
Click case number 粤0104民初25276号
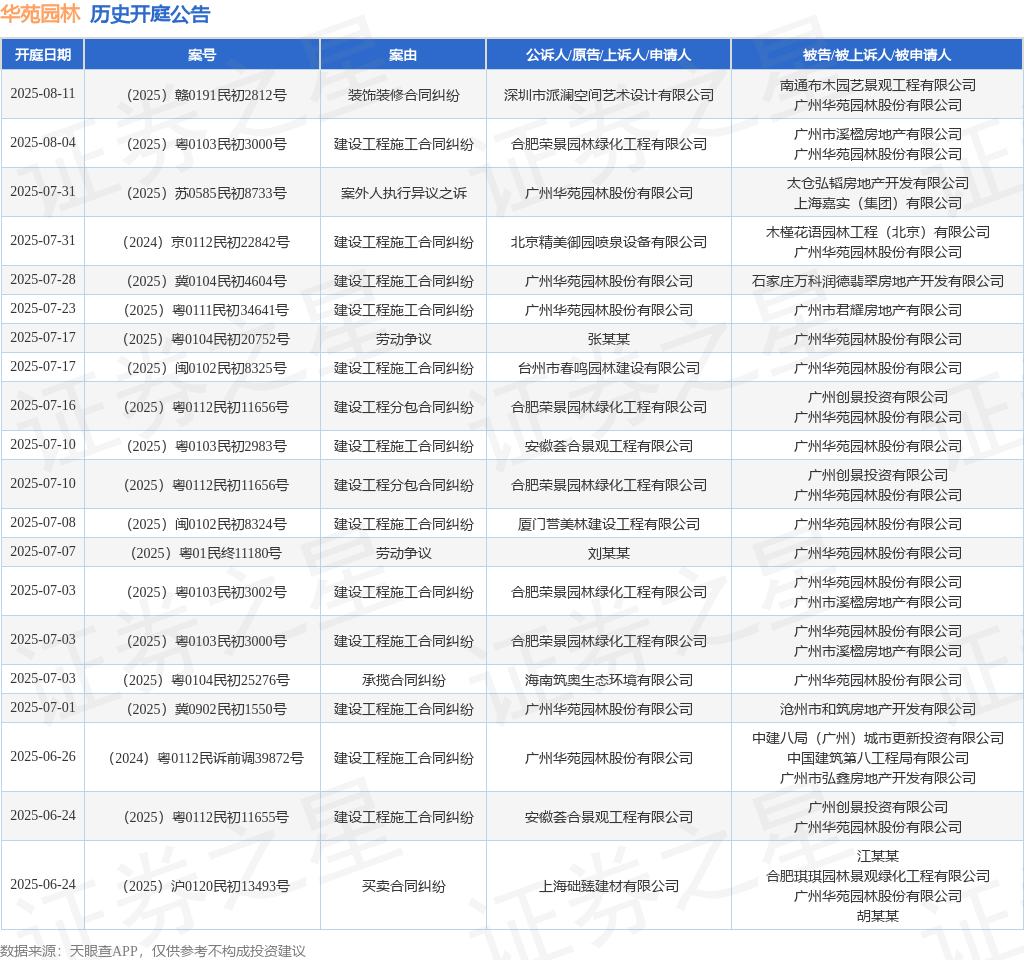coord(206,680)
